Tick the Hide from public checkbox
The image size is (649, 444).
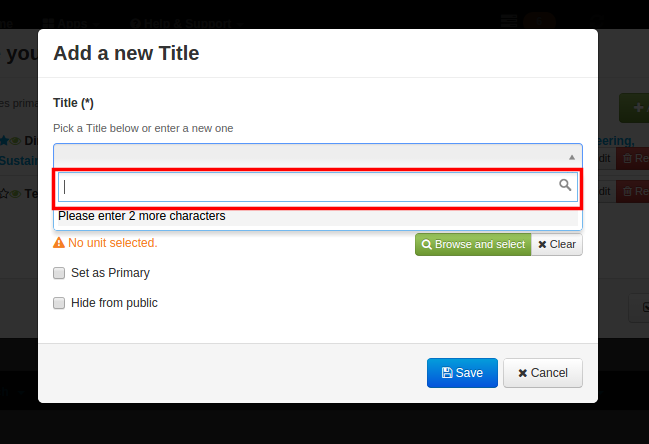click(x=59, y=303)
